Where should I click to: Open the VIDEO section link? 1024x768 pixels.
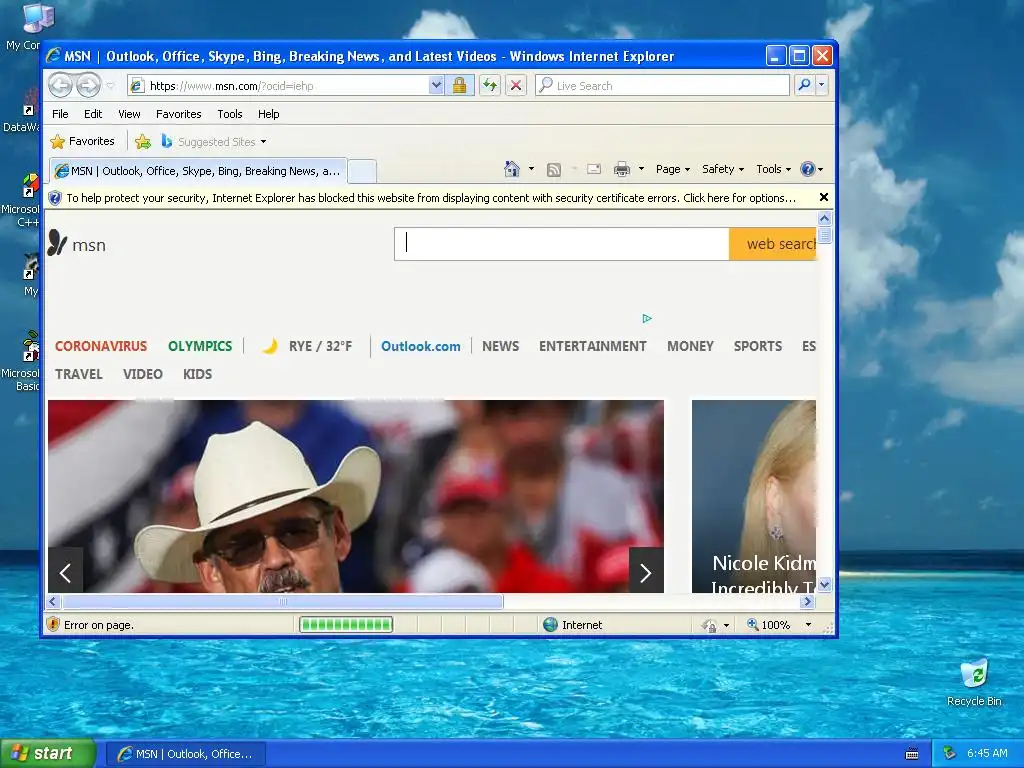click(142, 374)
